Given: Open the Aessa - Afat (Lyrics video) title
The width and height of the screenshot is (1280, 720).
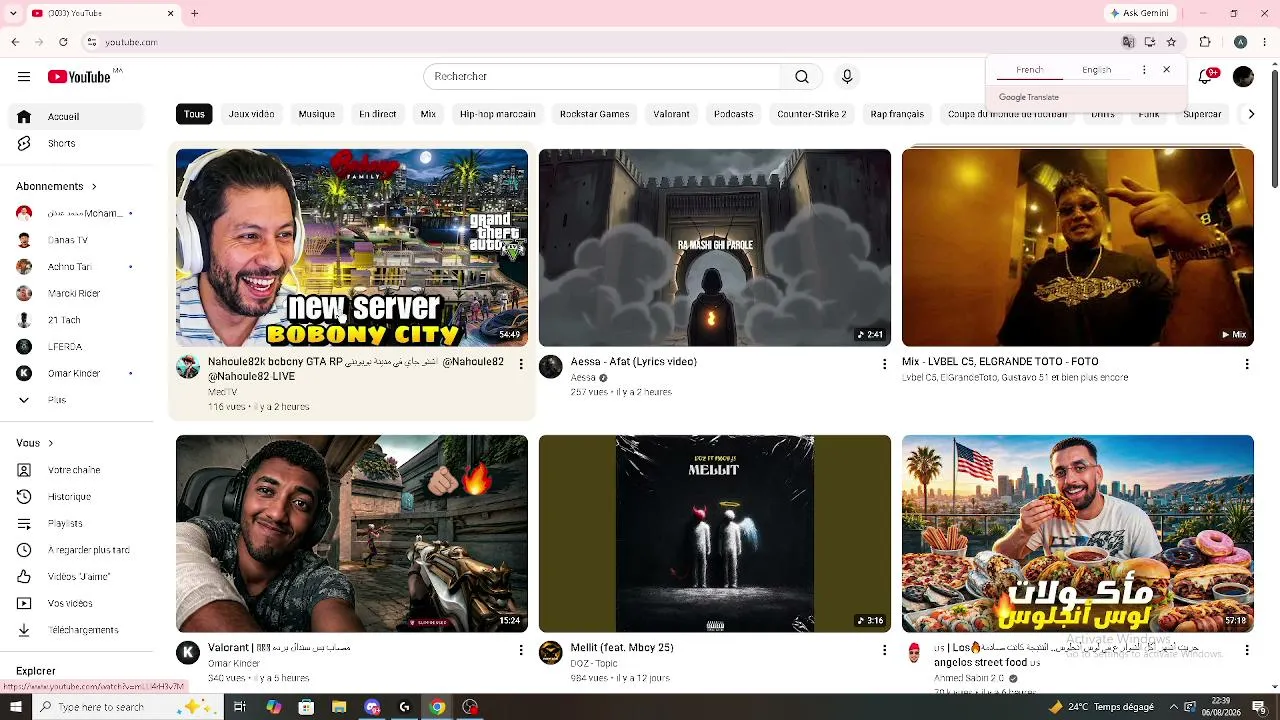Looking at the screenshot, I should (634, 362).
